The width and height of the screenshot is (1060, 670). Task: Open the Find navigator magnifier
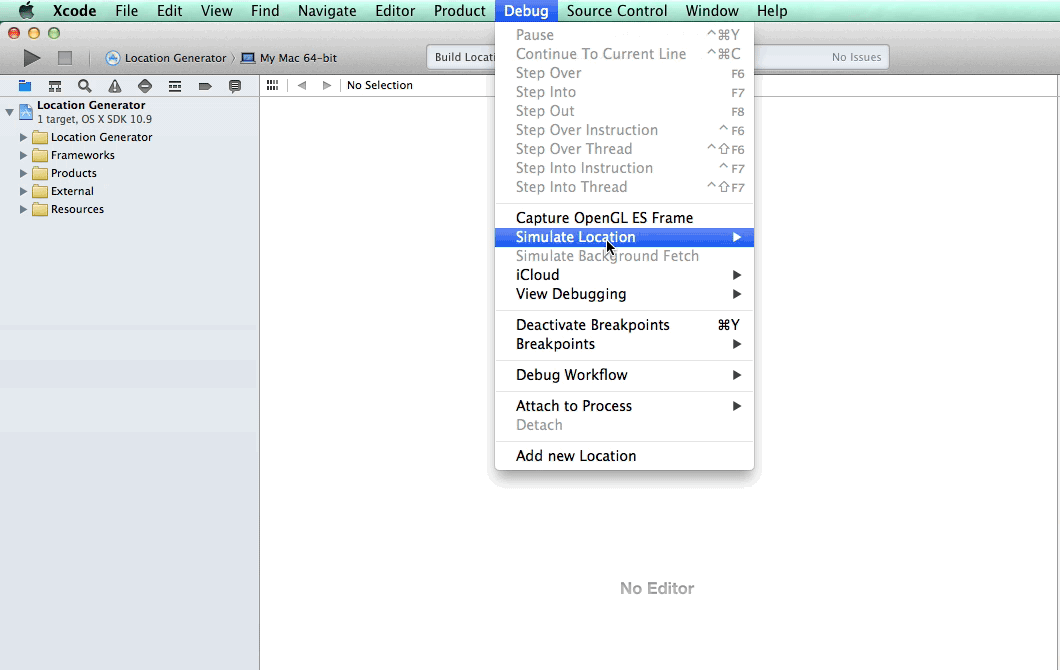85,86
